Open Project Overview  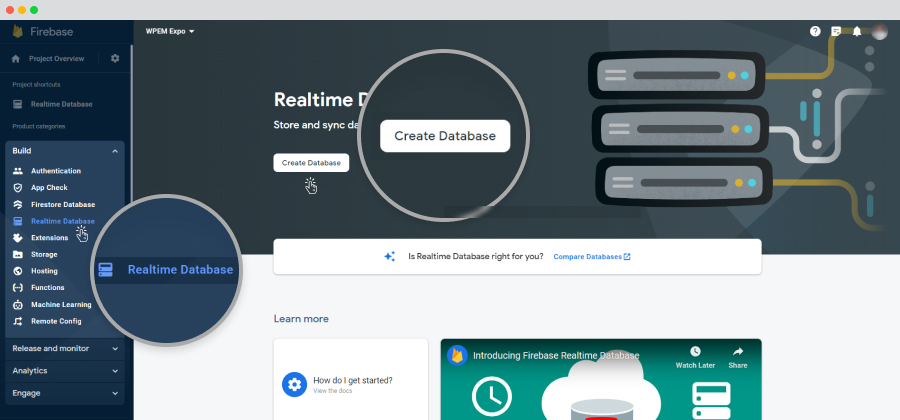click(x=56, y=59)
